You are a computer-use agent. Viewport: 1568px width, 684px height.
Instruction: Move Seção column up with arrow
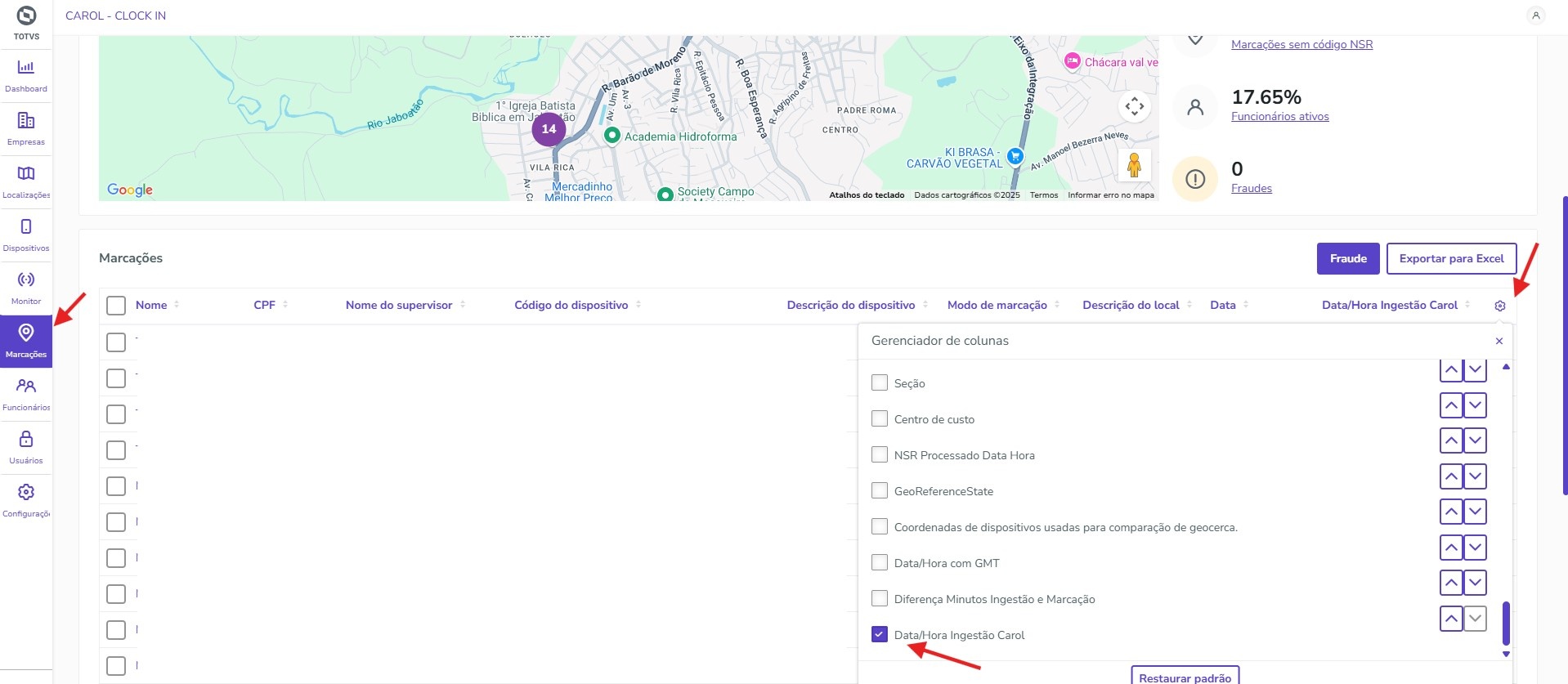[x=1451, y=369]
